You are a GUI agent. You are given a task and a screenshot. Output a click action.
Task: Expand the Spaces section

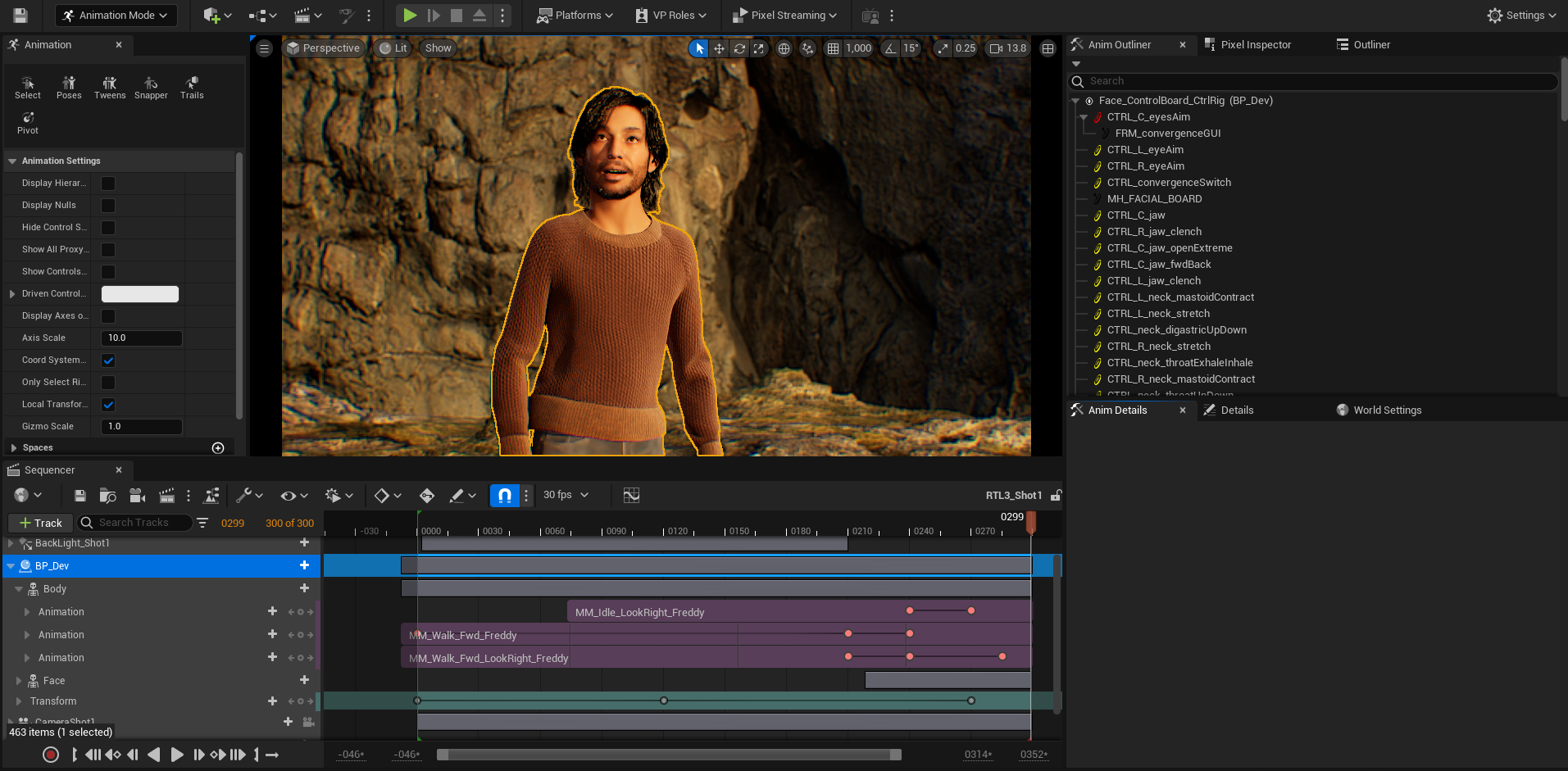click(x=14, y=448)
